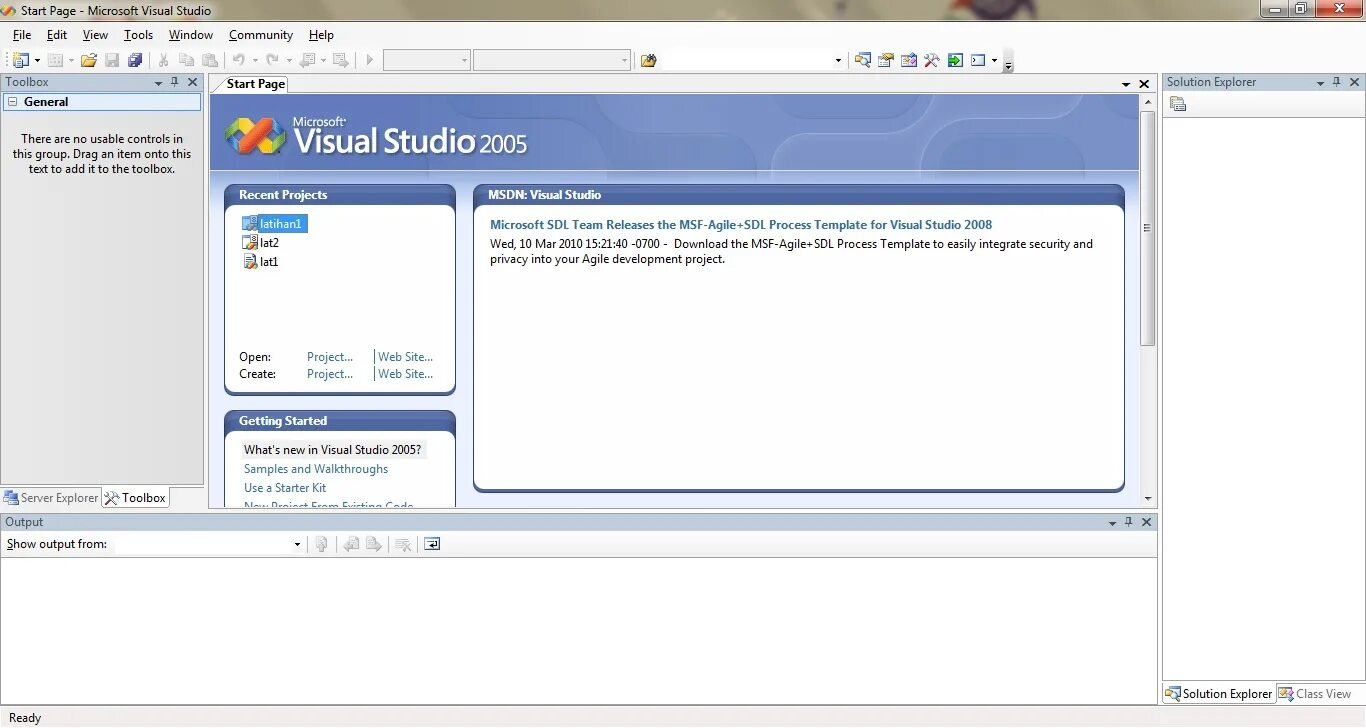Open the Help menu

click(321, 35)
